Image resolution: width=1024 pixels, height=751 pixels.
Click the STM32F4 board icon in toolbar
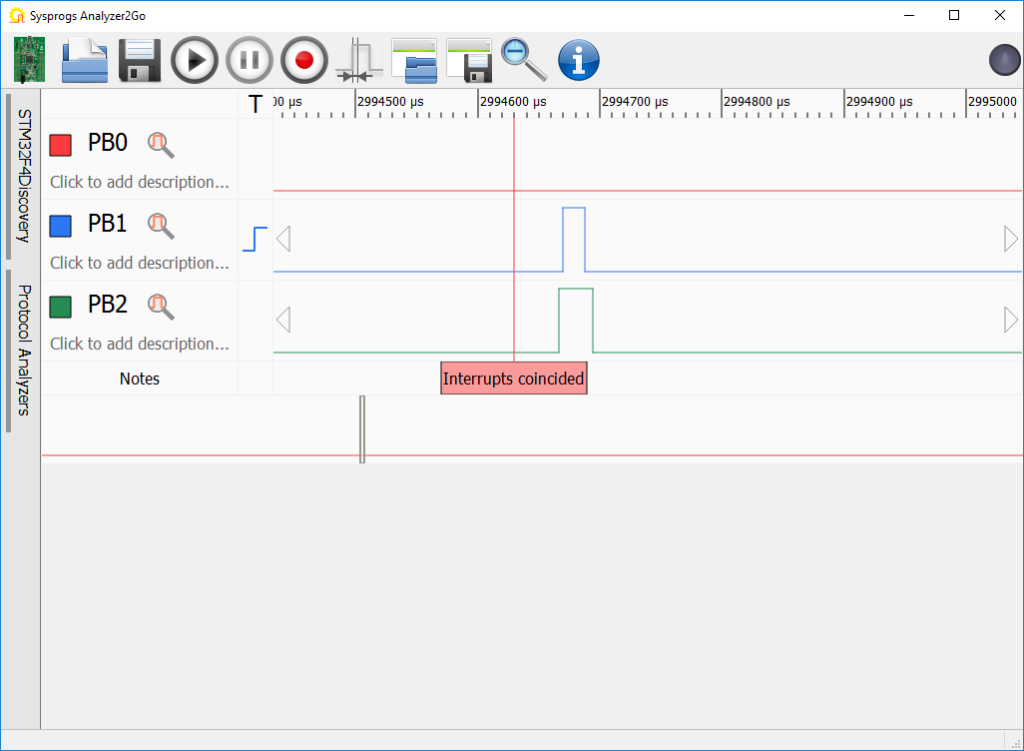click(x=28, y=59)
